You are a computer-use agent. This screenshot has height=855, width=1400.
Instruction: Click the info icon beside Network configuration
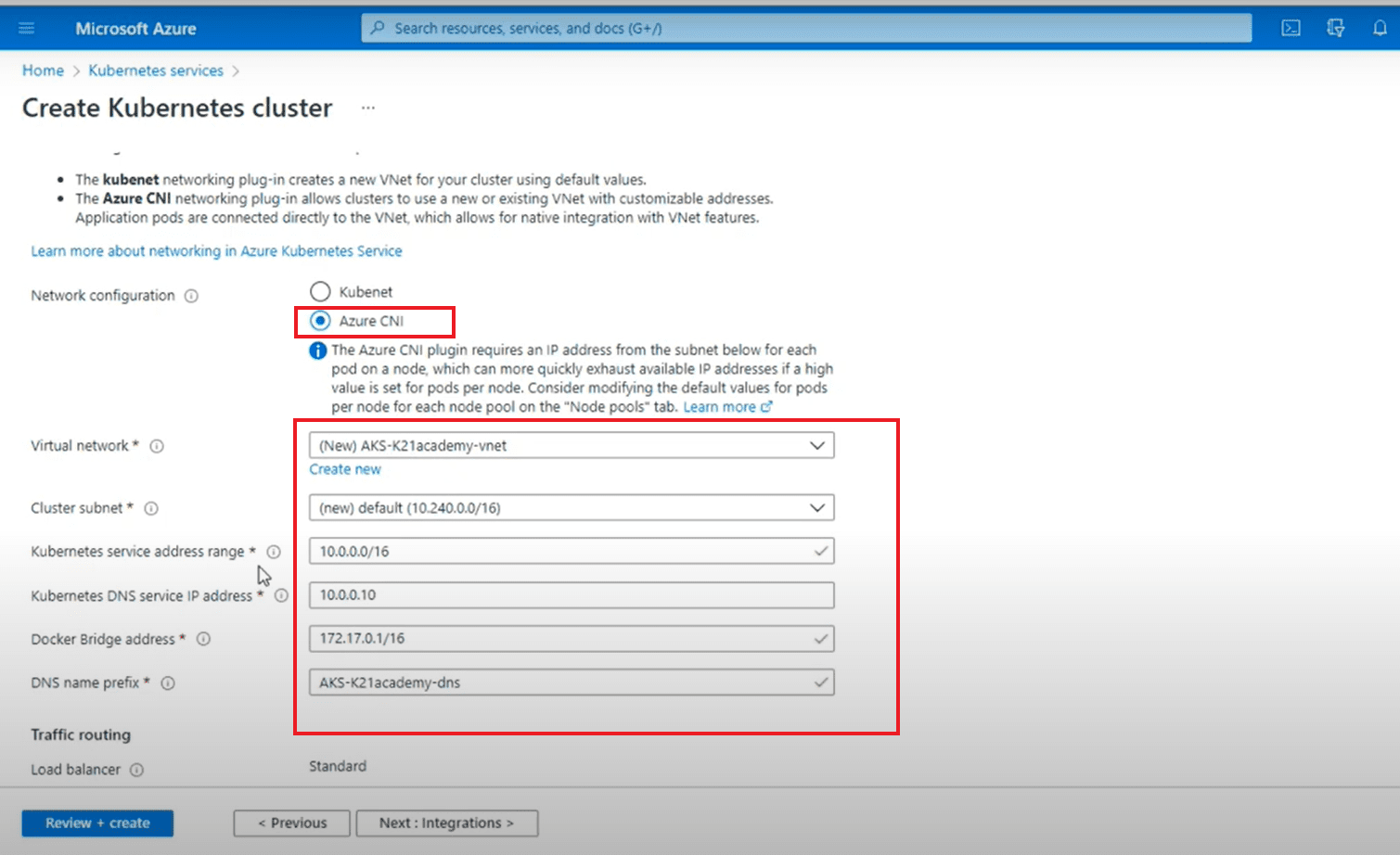191,296
